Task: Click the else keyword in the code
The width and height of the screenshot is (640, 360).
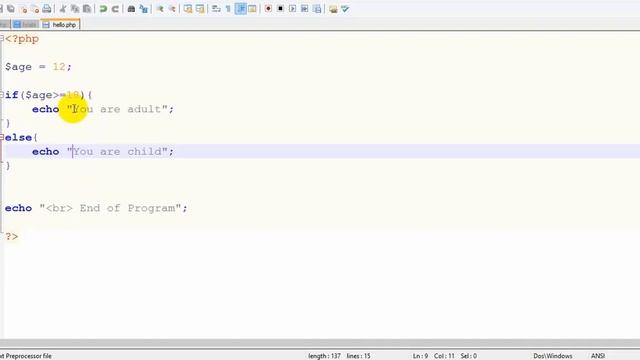Action: [x=18, y=138]
